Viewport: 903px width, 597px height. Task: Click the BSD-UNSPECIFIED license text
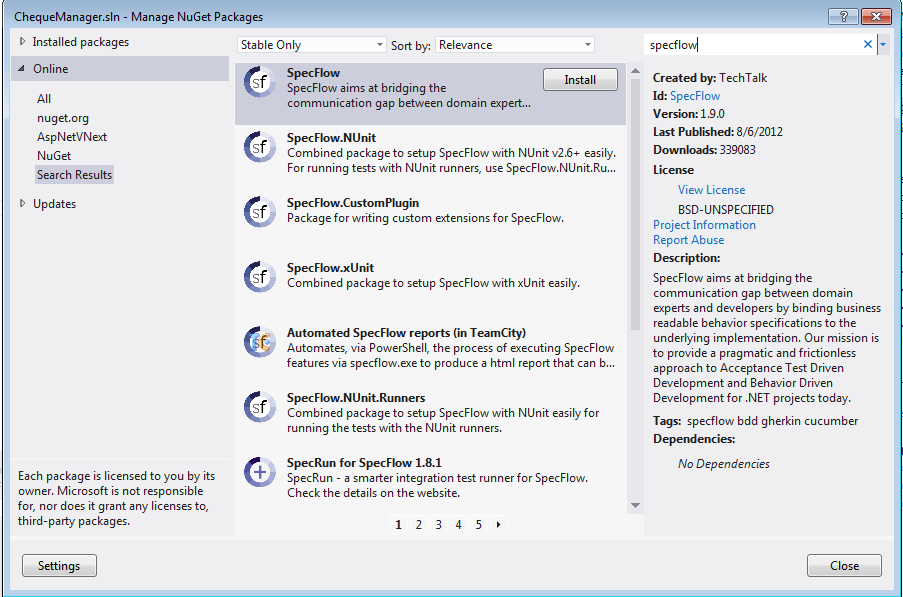[726, 210]
